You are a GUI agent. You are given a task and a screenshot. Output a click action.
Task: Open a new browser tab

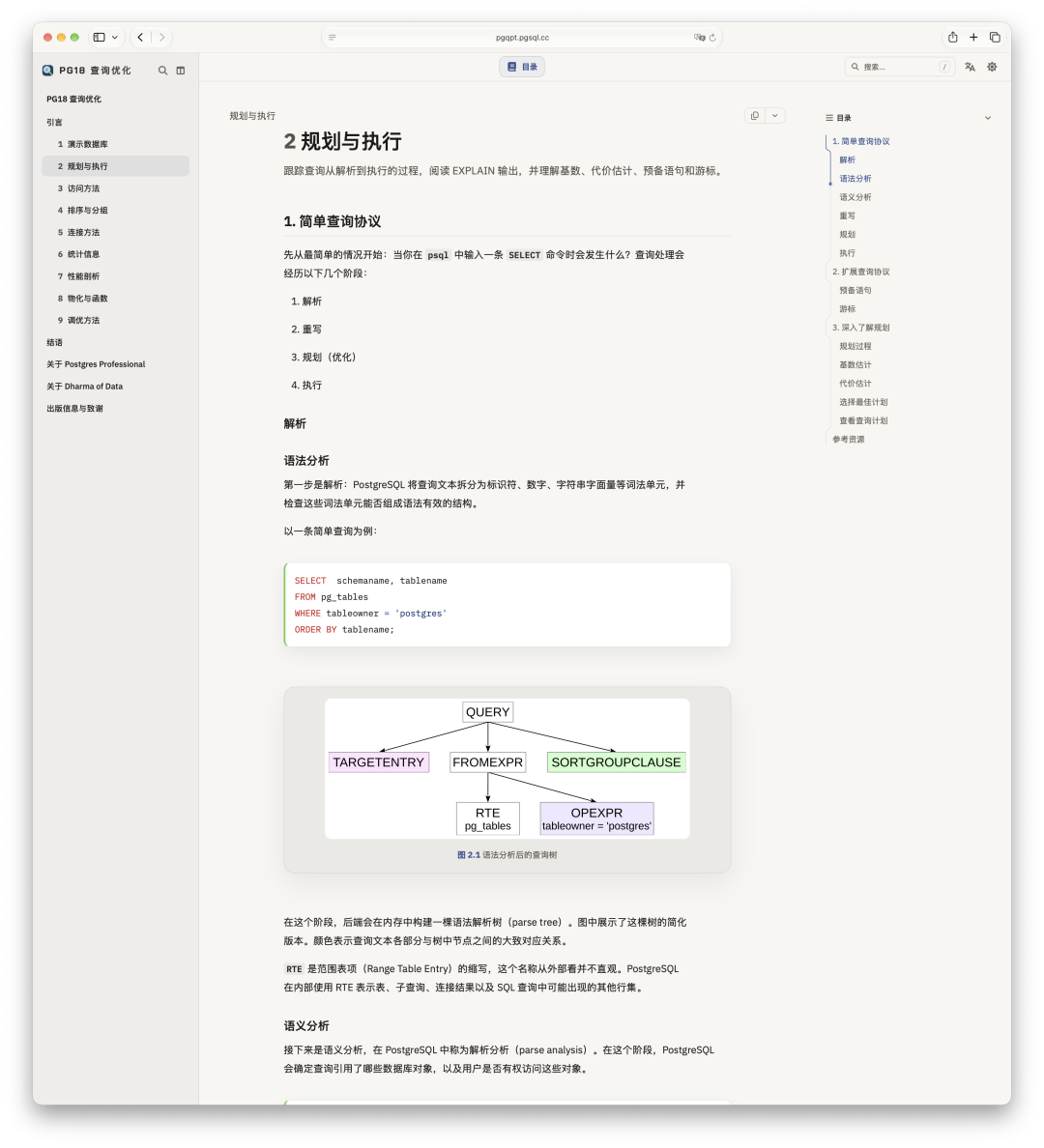tap(973, 38)
